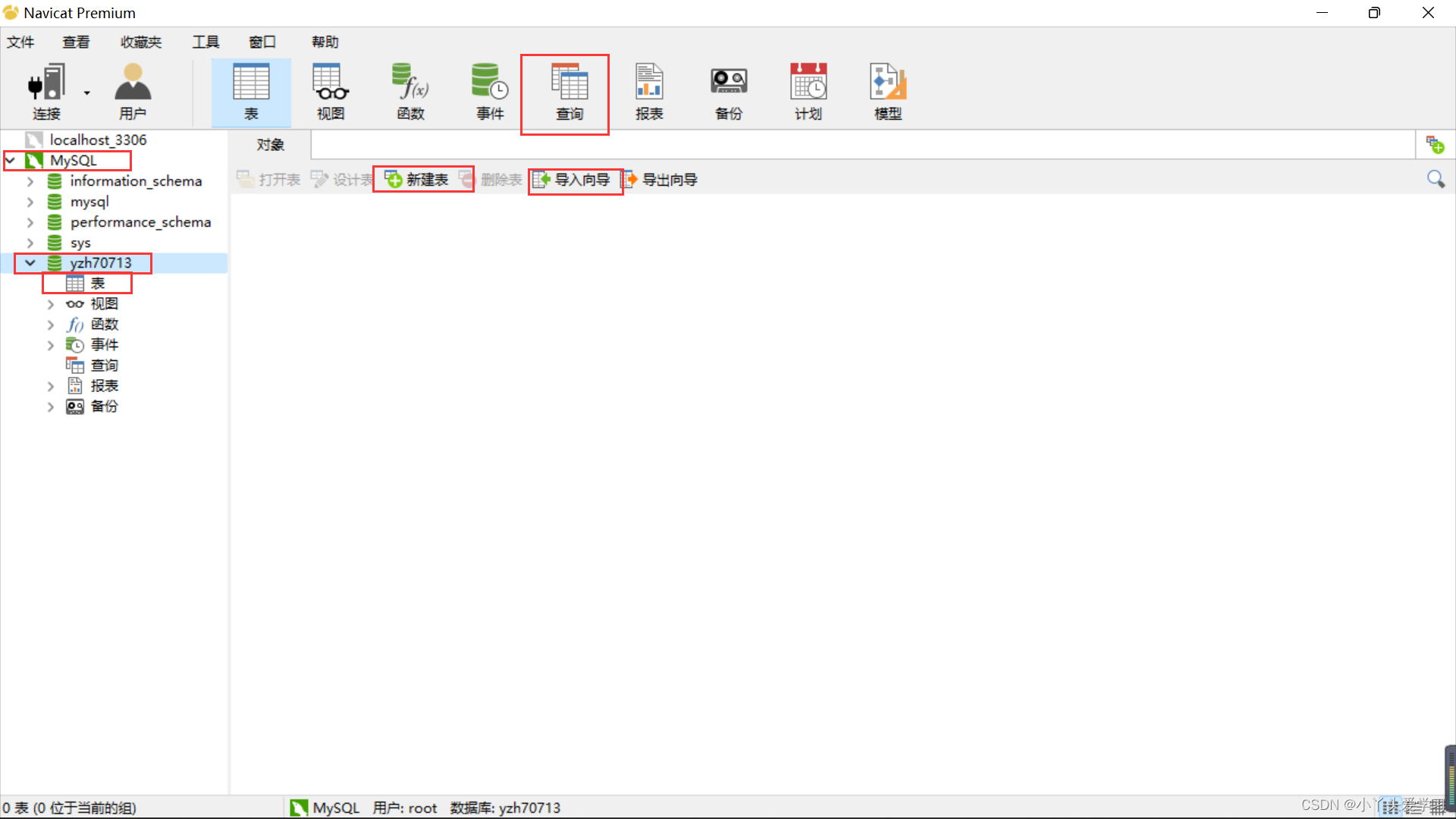Open the Connection (连接) toolbar button
Image resolution: width=1456 pixels, height=819 pixels.
pos(46,93)
